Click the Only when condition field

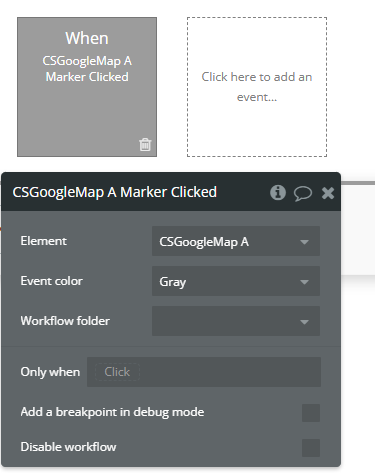coord(204,372)
